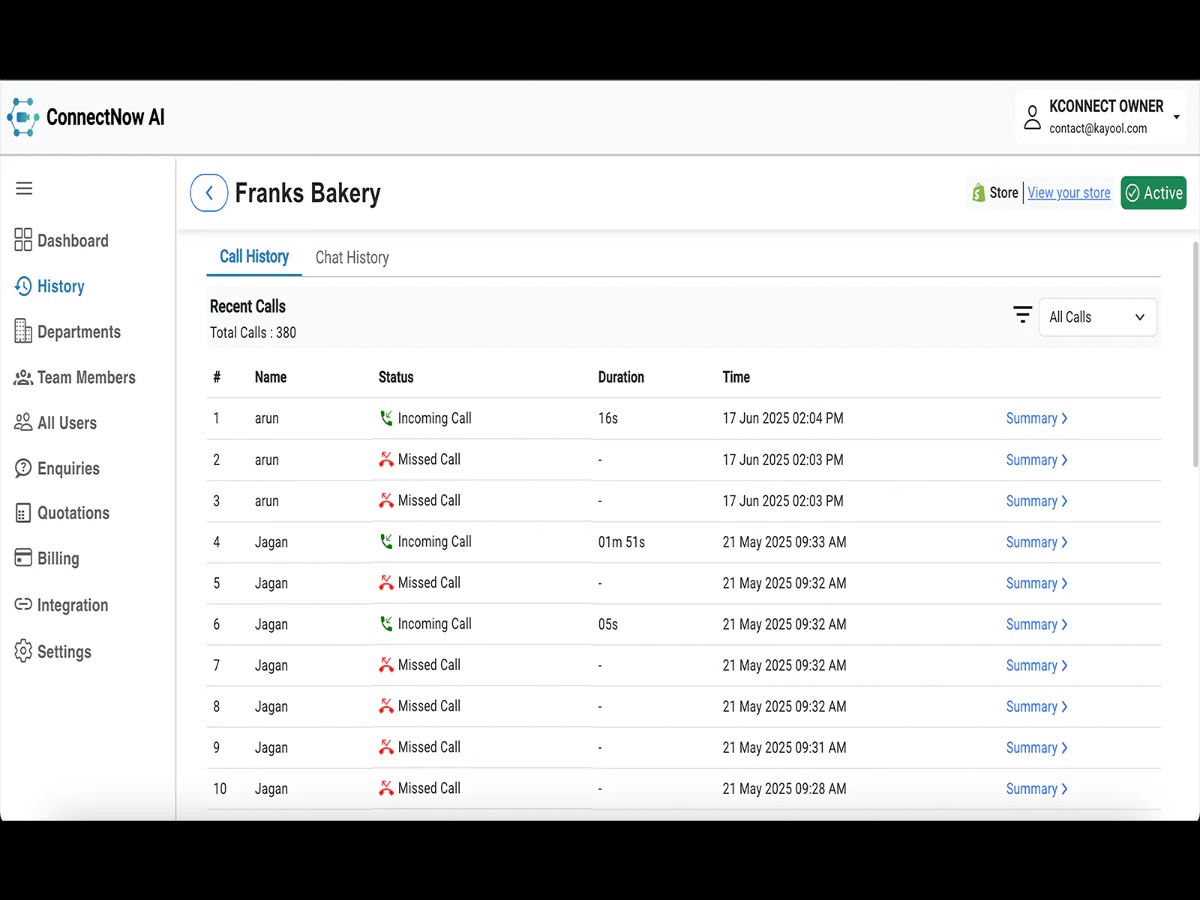Switch to the Chat History tab
This screenshot has height=900, width=1200.
(x=352, y=257)
